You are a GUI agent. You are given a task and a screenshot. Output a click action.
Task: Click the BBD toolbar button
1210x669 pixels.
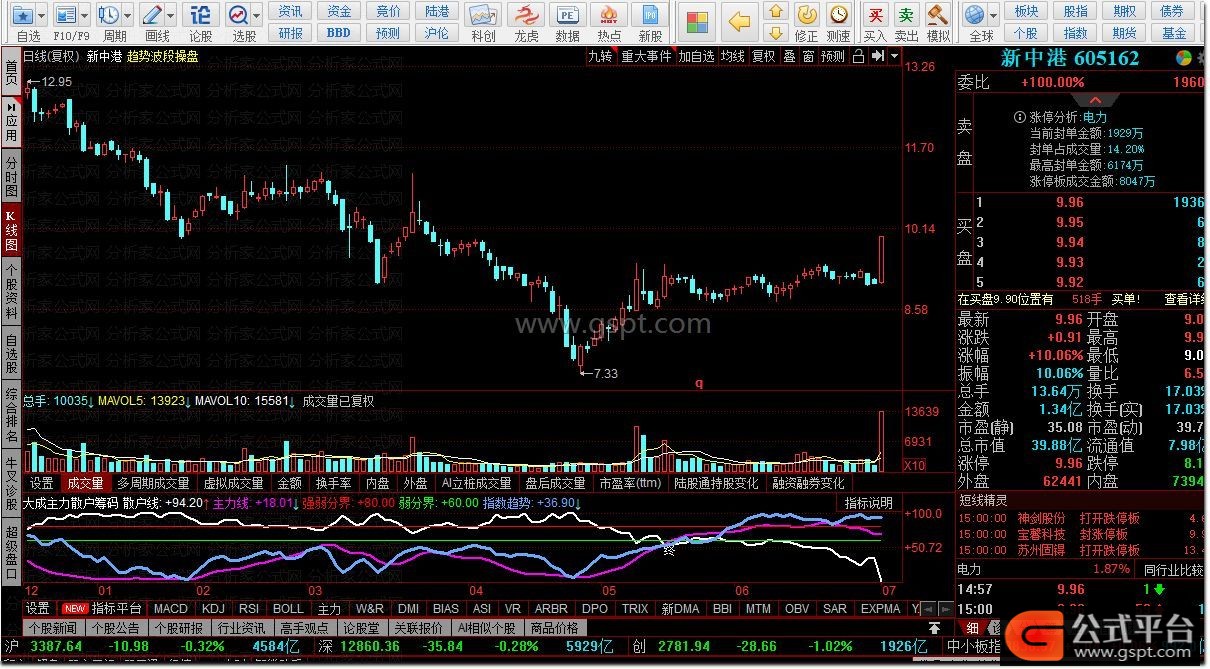(339, 33)
